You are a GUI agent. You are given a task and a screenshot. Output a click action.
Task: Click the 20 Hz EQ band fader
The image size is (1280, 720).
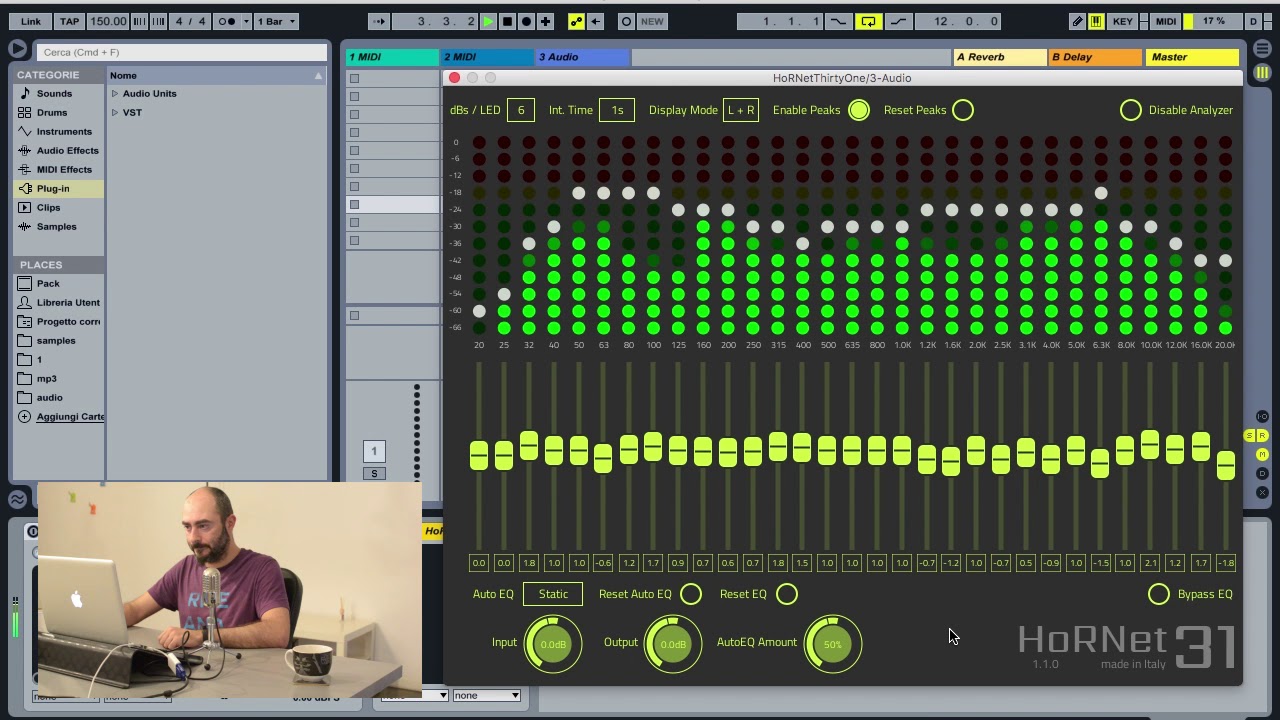click(479, 456)
